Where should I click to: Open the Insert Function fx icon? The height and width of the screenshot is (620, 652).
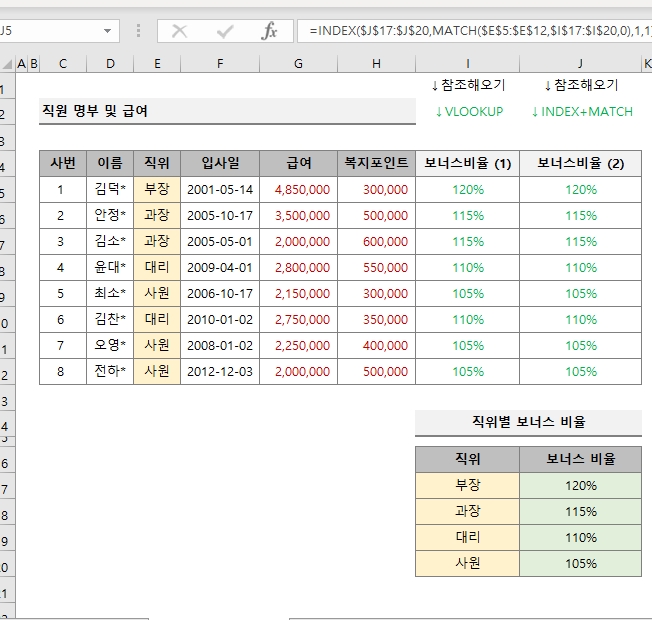tap(269, 31)
